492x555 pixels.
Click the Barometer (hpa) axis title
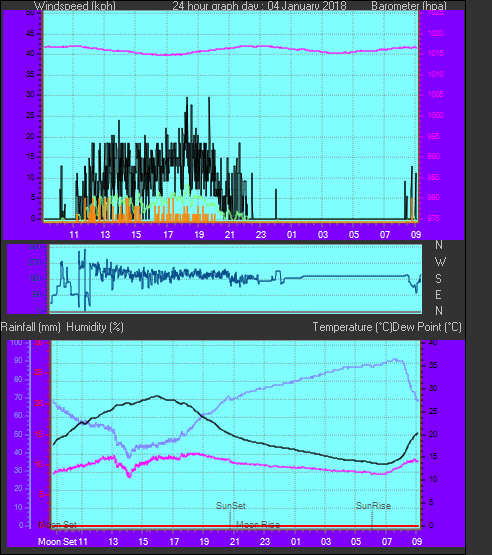(x=409, y=6)
